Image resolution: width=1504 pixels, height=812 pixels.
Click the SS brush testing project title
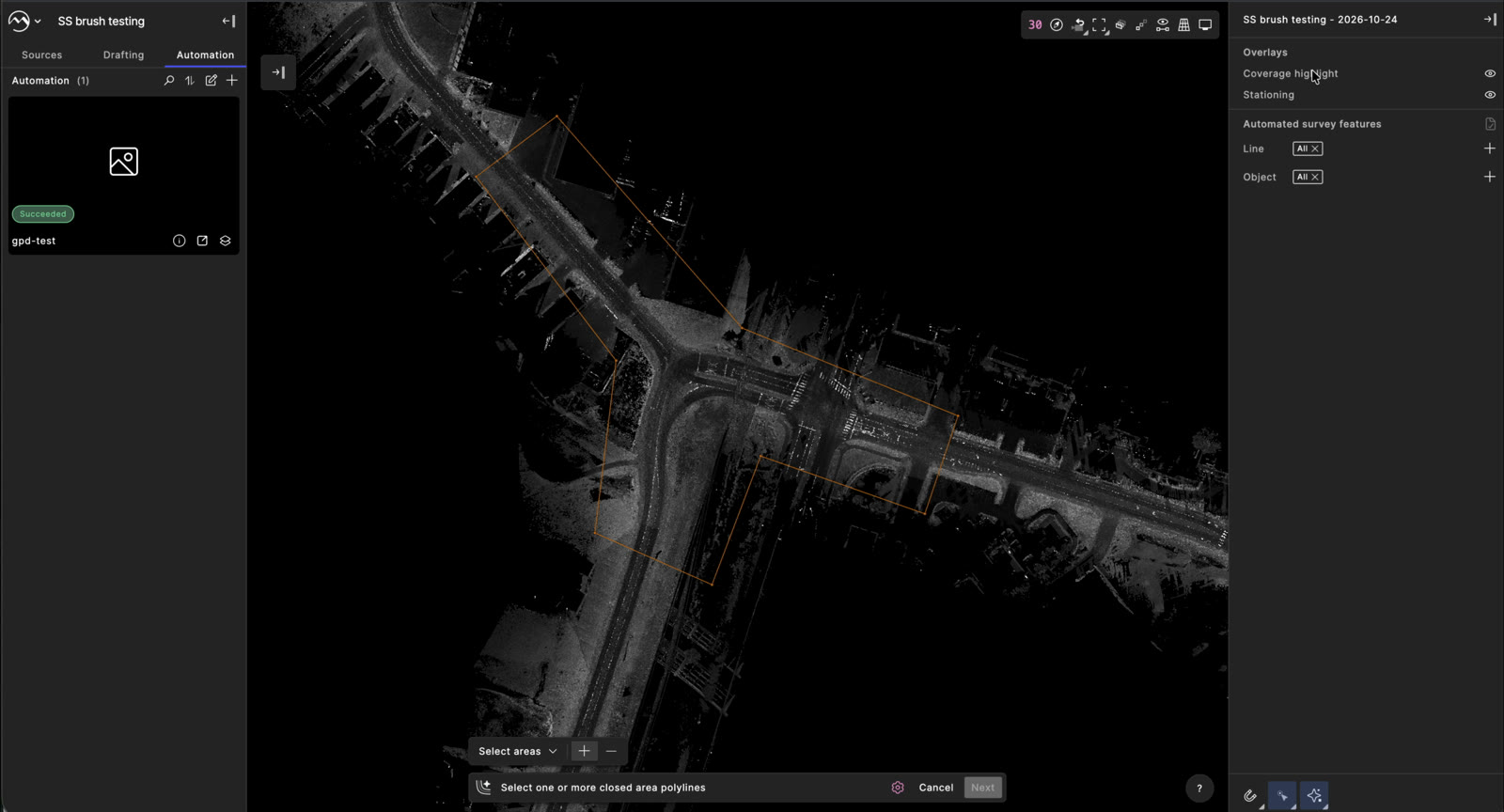point(102,21)
